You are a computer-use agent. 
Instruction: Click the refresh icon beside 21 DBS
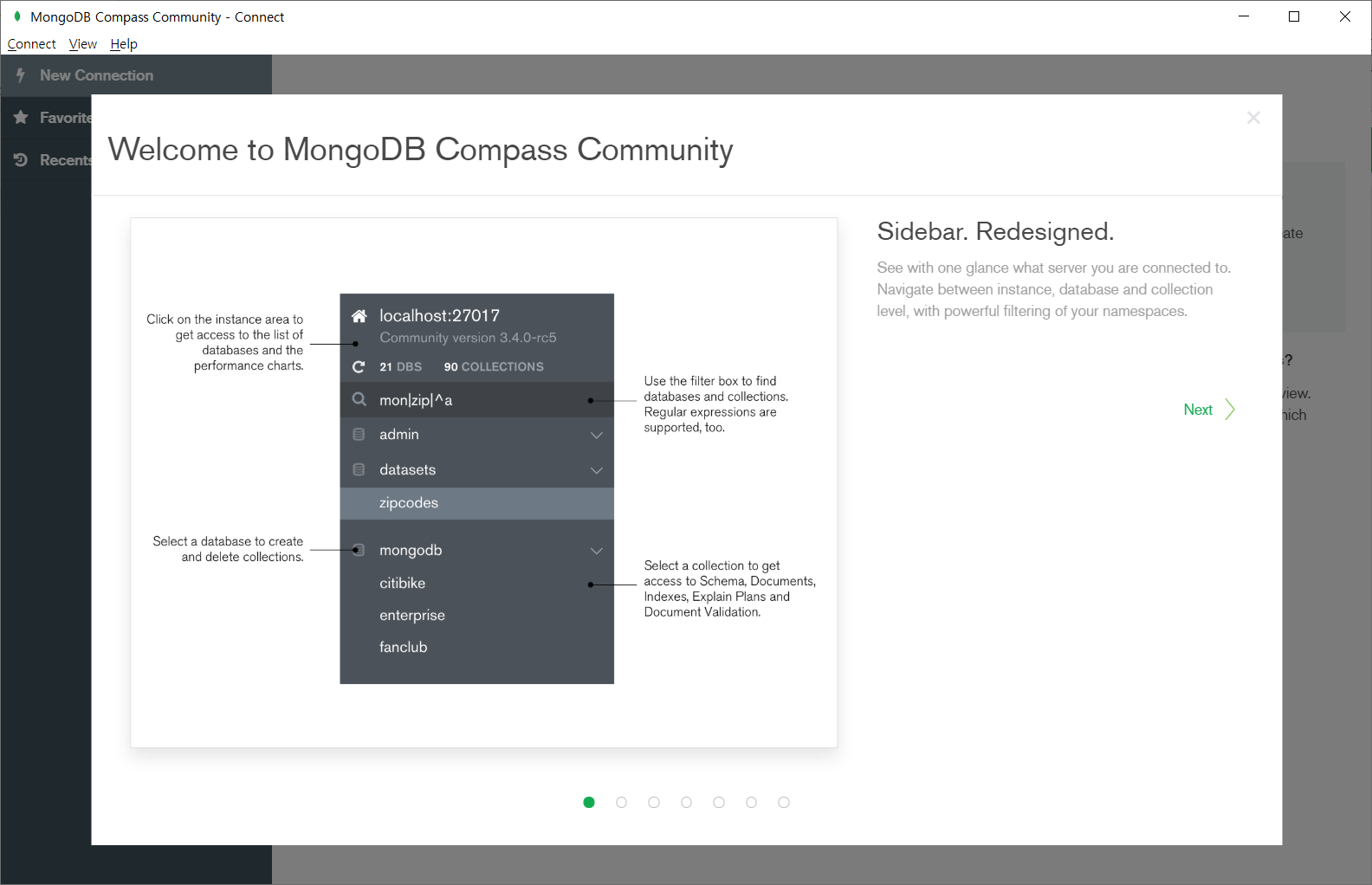(359, 367)
